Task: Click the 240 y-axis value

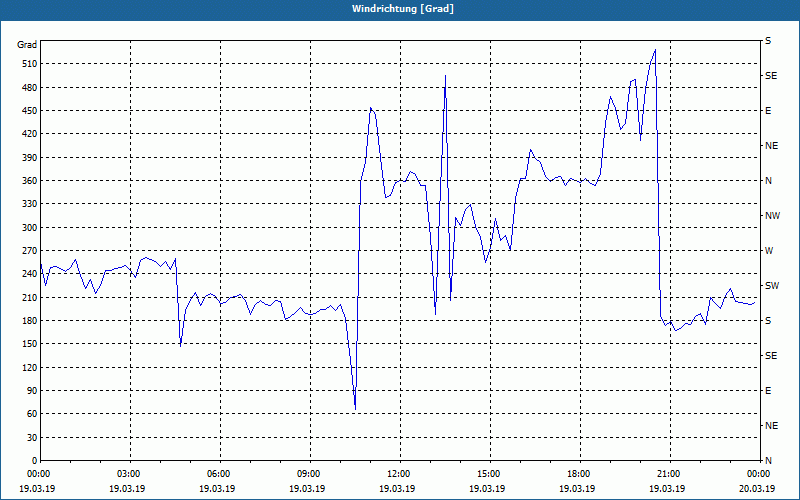Action: [x=30, y=273]
